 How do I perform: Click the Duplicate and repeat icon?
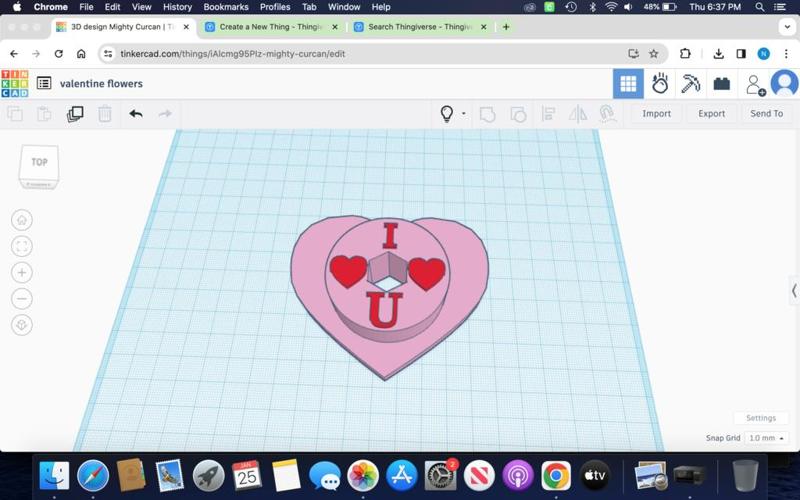pos(75,114)
